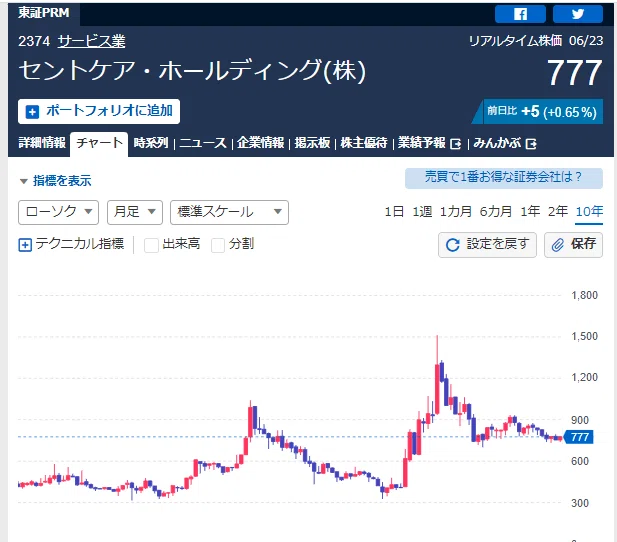Screen dimensions: 617x542
Task: Go to the ニュース tab
Action: click(203, 143)
